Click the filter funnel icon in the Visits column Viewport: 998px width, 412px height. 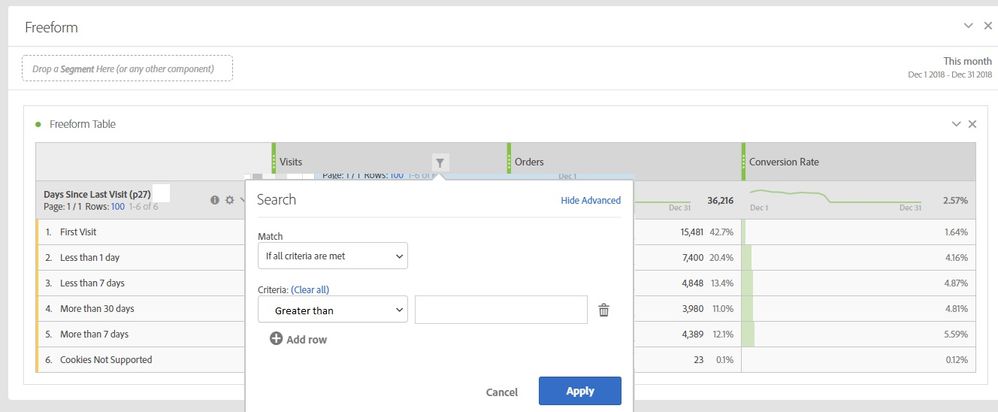pyautogui.click(x=440, y=162)
